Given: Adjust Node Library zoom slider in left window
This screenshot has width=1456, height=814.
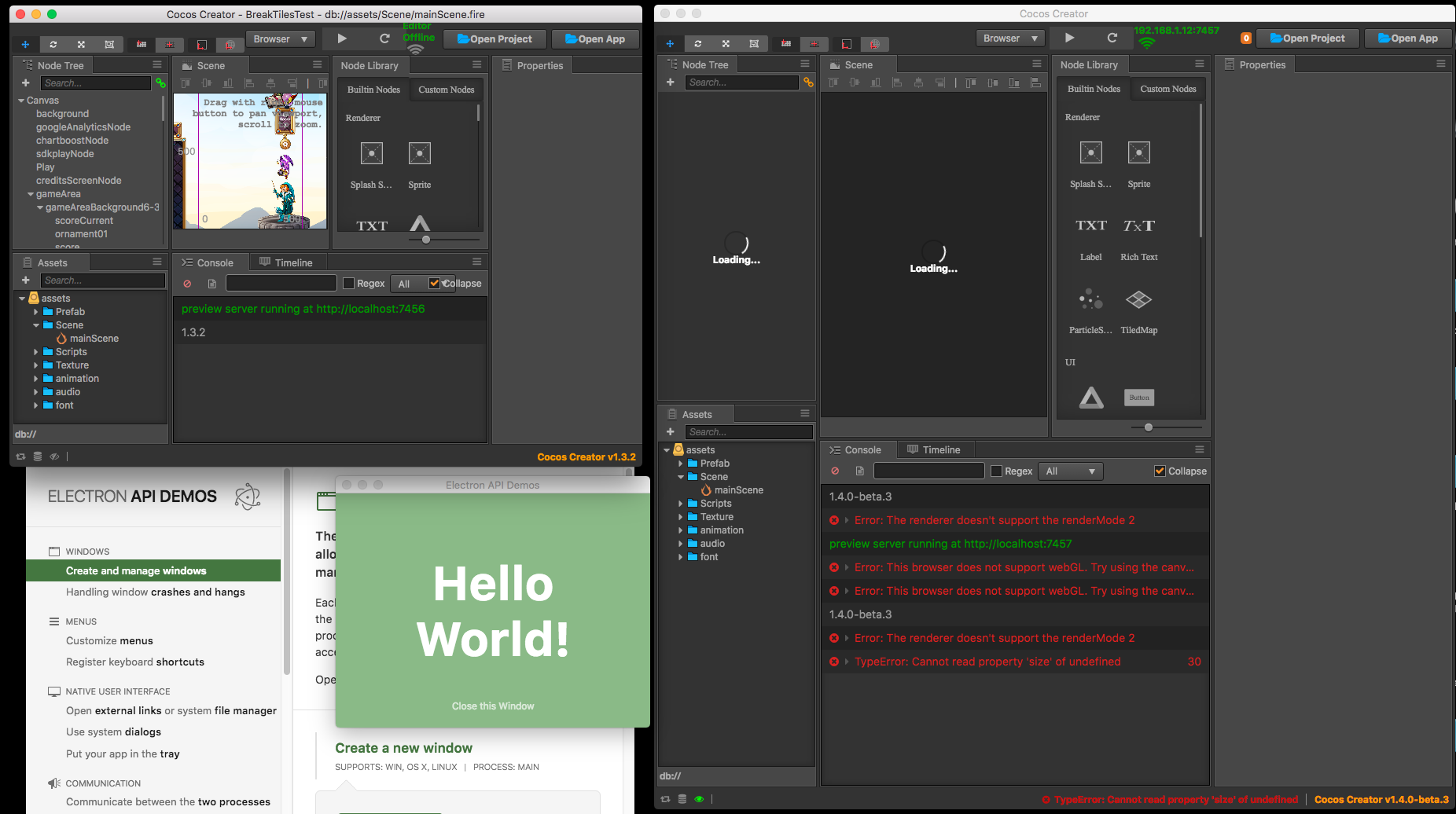Looking at the screenshot, I should 425,240.
